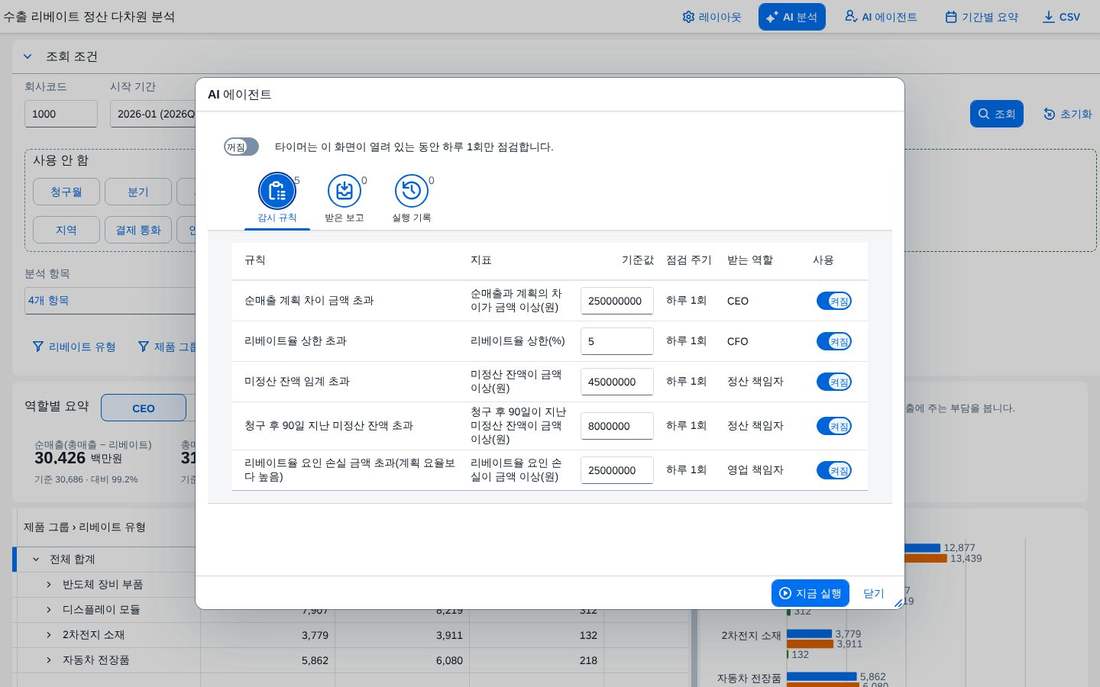Edit threshold field showing 8000000

coord(617,426)
